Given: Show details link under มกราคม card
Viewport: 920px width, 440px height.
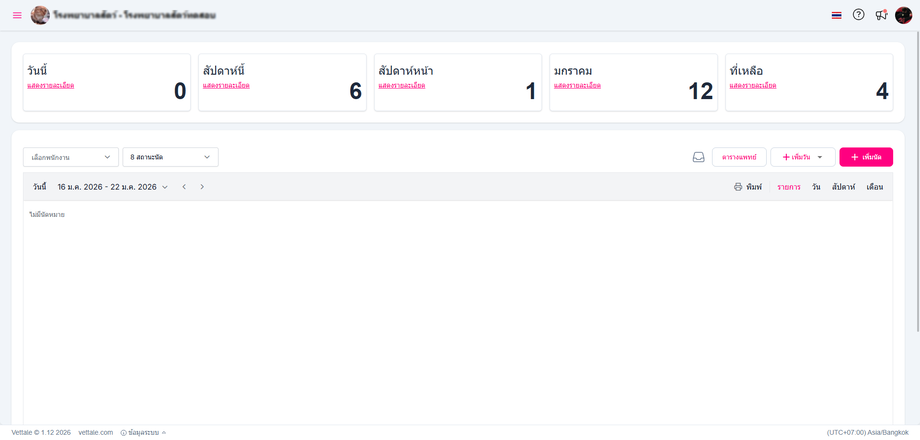Looking at the screenshot, I should click(x=577, y=86).
